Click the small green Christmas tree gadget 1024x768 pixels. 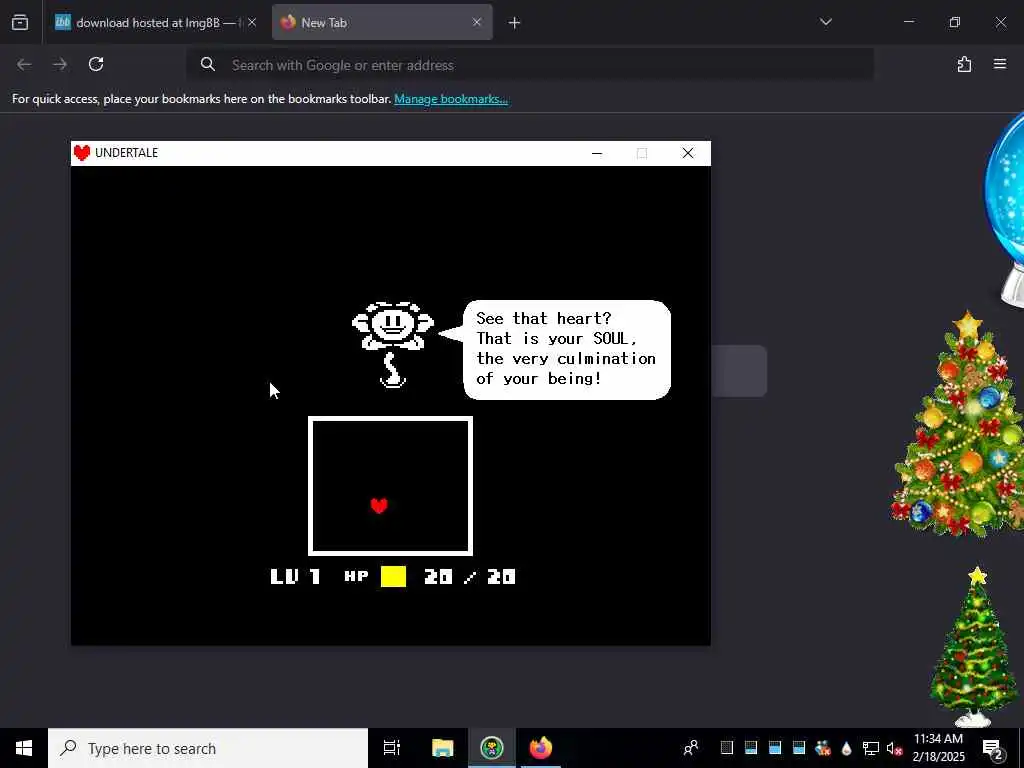tap(974, 647)
